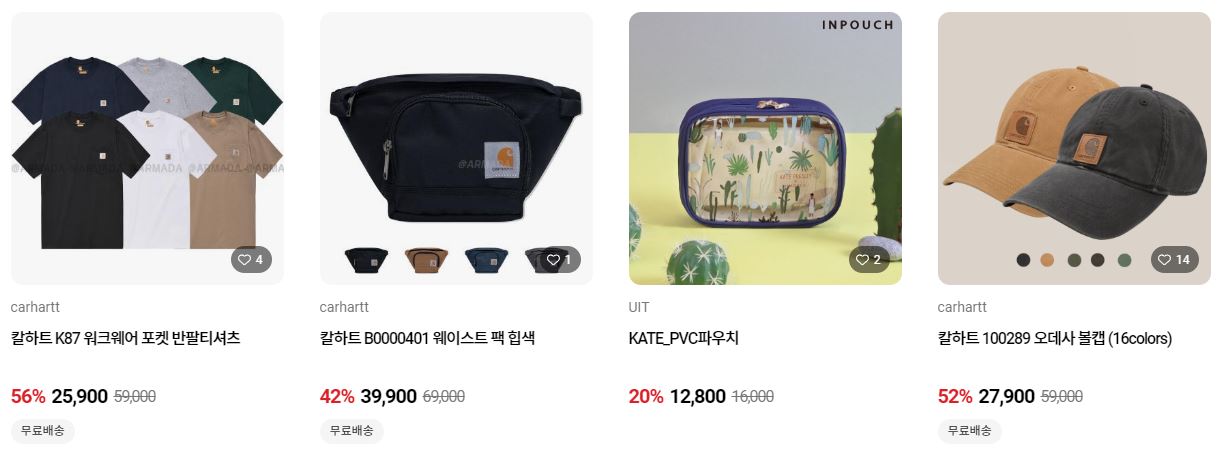Open 칼하트 100289 오데사 볼캡 product title

coord(1055,338)
